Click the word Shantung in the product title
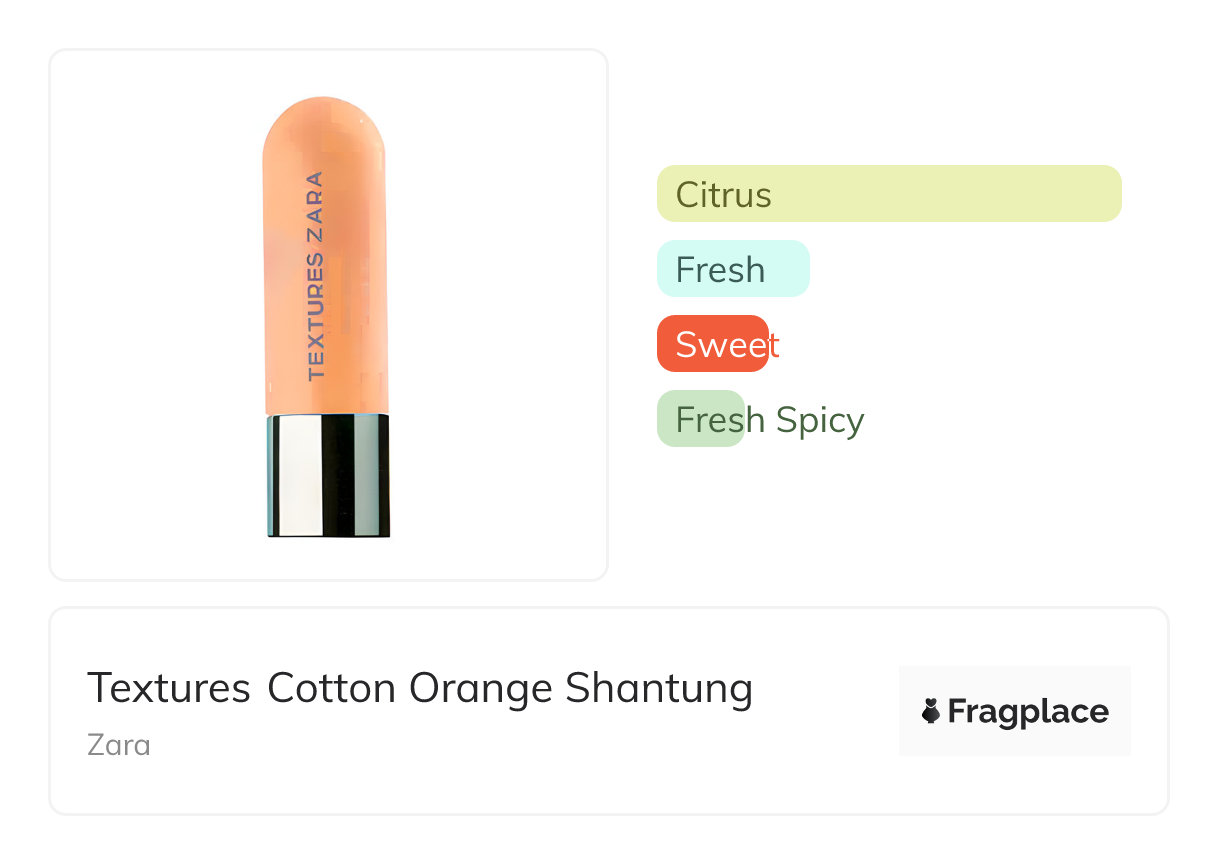 (658, 688)
